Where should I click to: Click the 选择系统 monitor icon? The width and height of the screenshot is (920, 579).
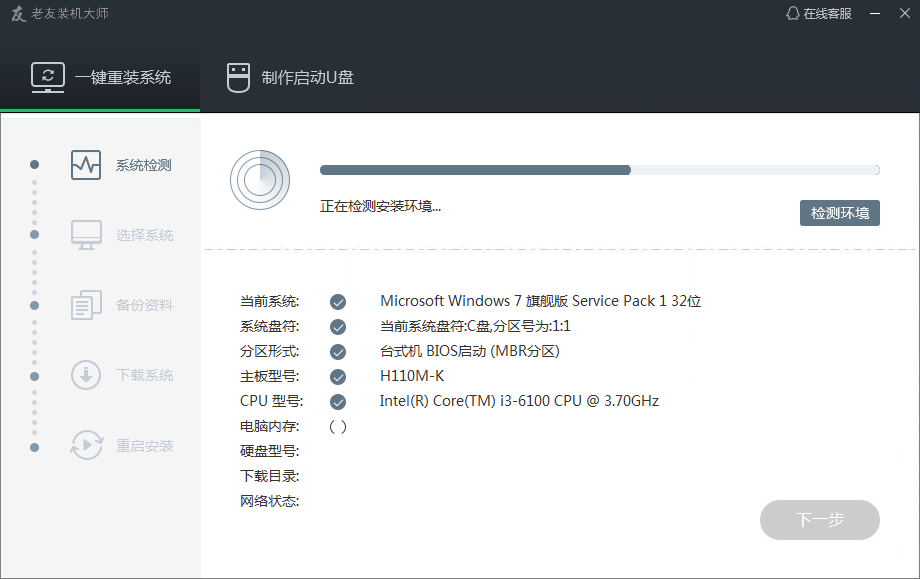tap(86, 235)
